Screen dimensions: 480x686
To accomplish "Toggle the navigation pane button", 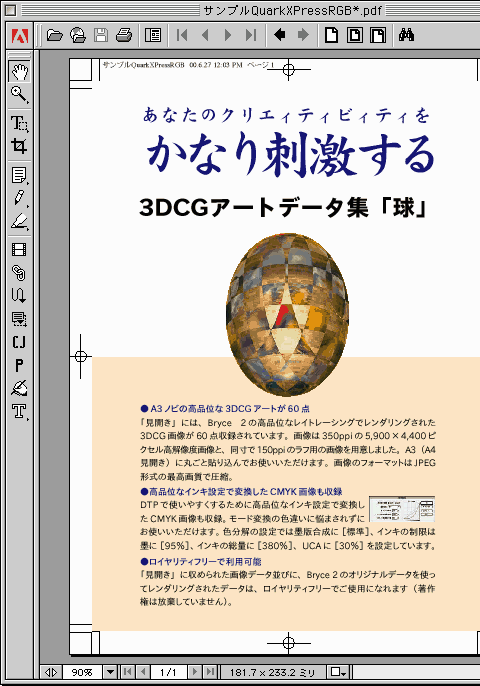I will click(153, 35).
